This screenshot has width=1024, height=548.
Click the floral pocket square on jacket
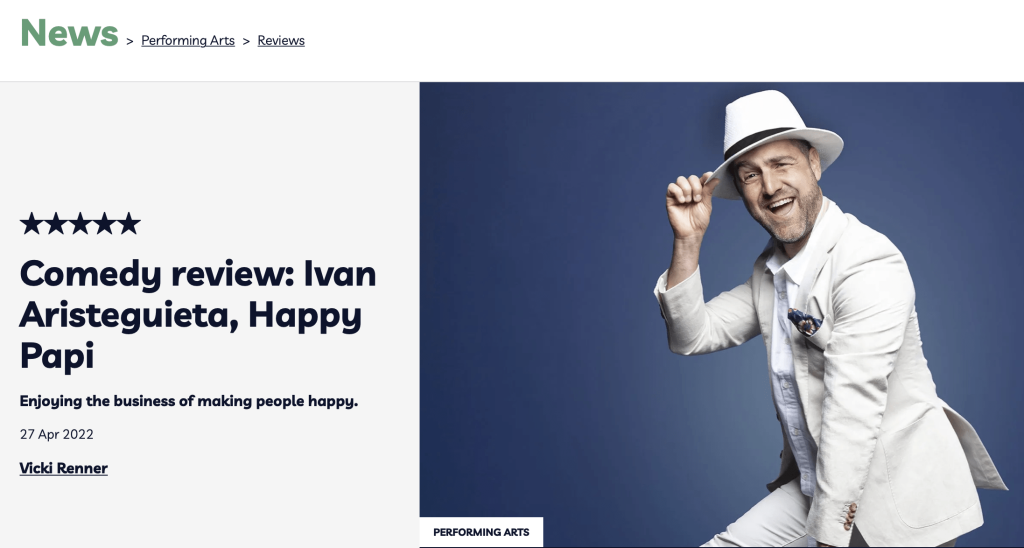point(805,322)
